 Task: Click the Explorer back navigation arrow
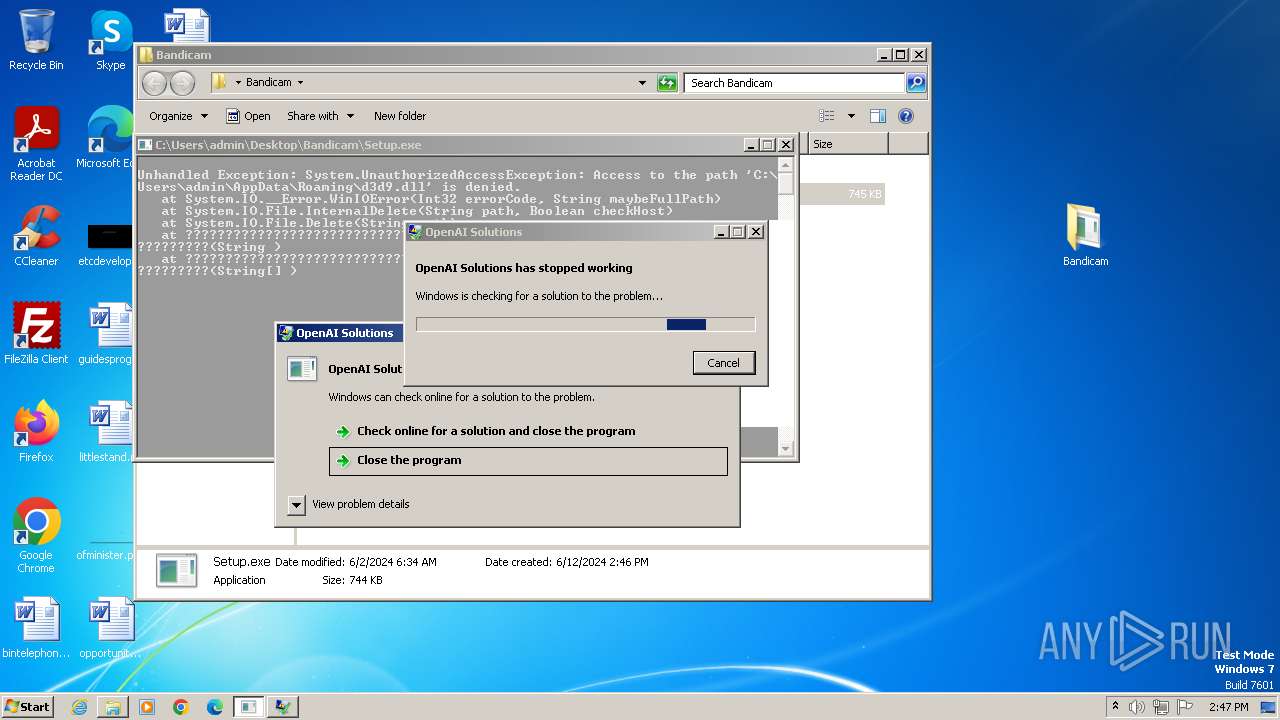tap(154, 83)
